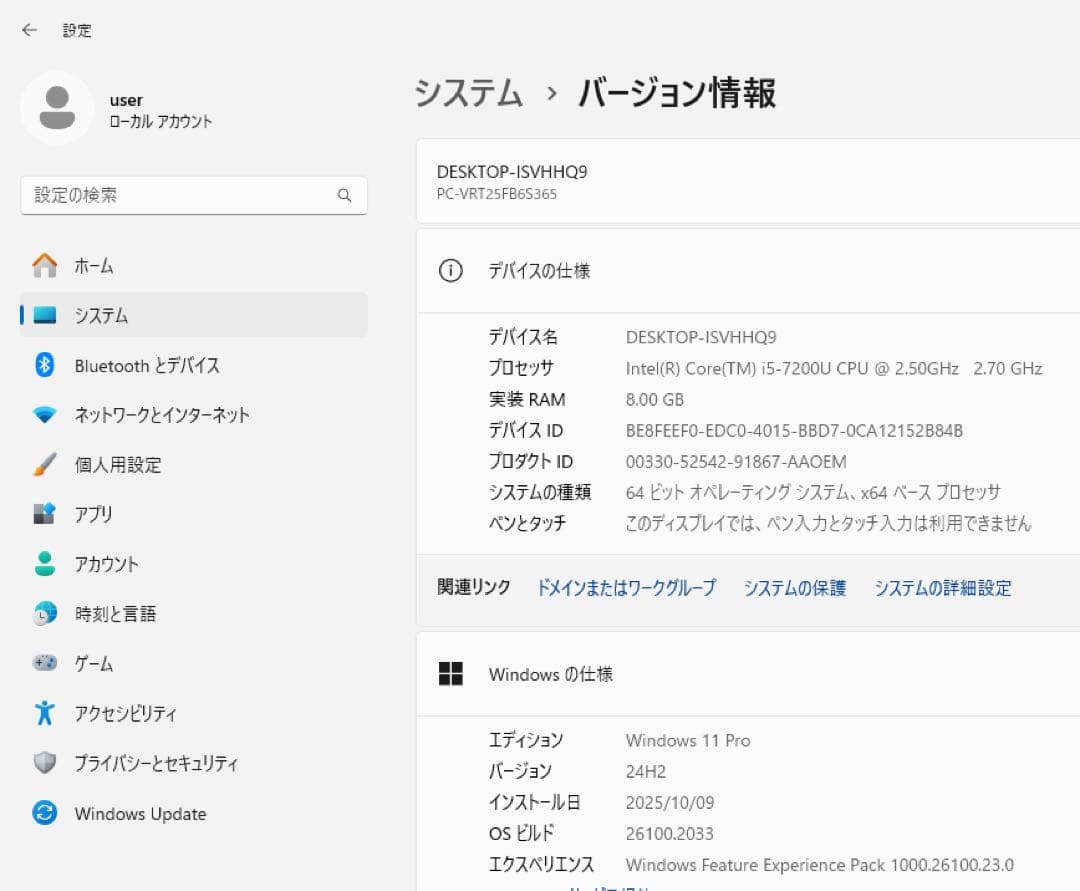Click the PC-VRT25FB6S365 model text
The height and width of the screenshot is (891, 1080).
click(x=497, y=194)
